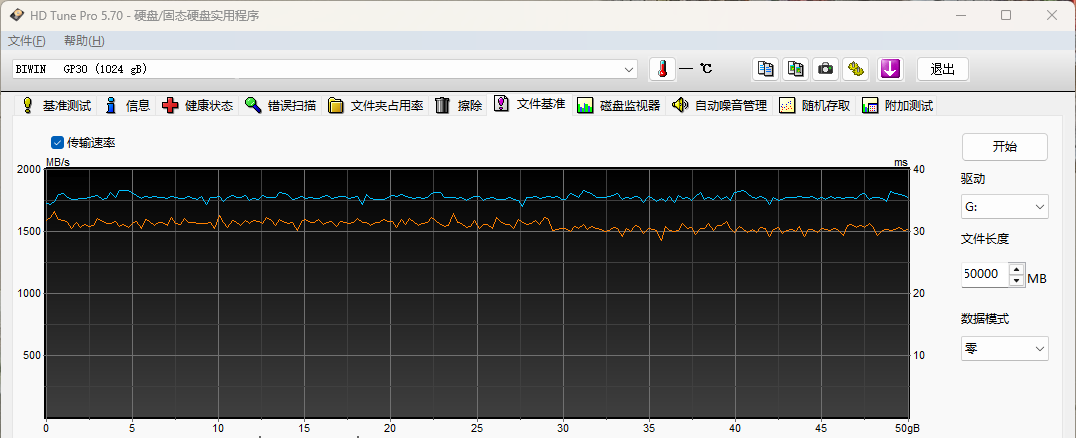Click the transfer rate graph area
The image size is (1076, 438).
pyautogui.click(x=477, y=293)
